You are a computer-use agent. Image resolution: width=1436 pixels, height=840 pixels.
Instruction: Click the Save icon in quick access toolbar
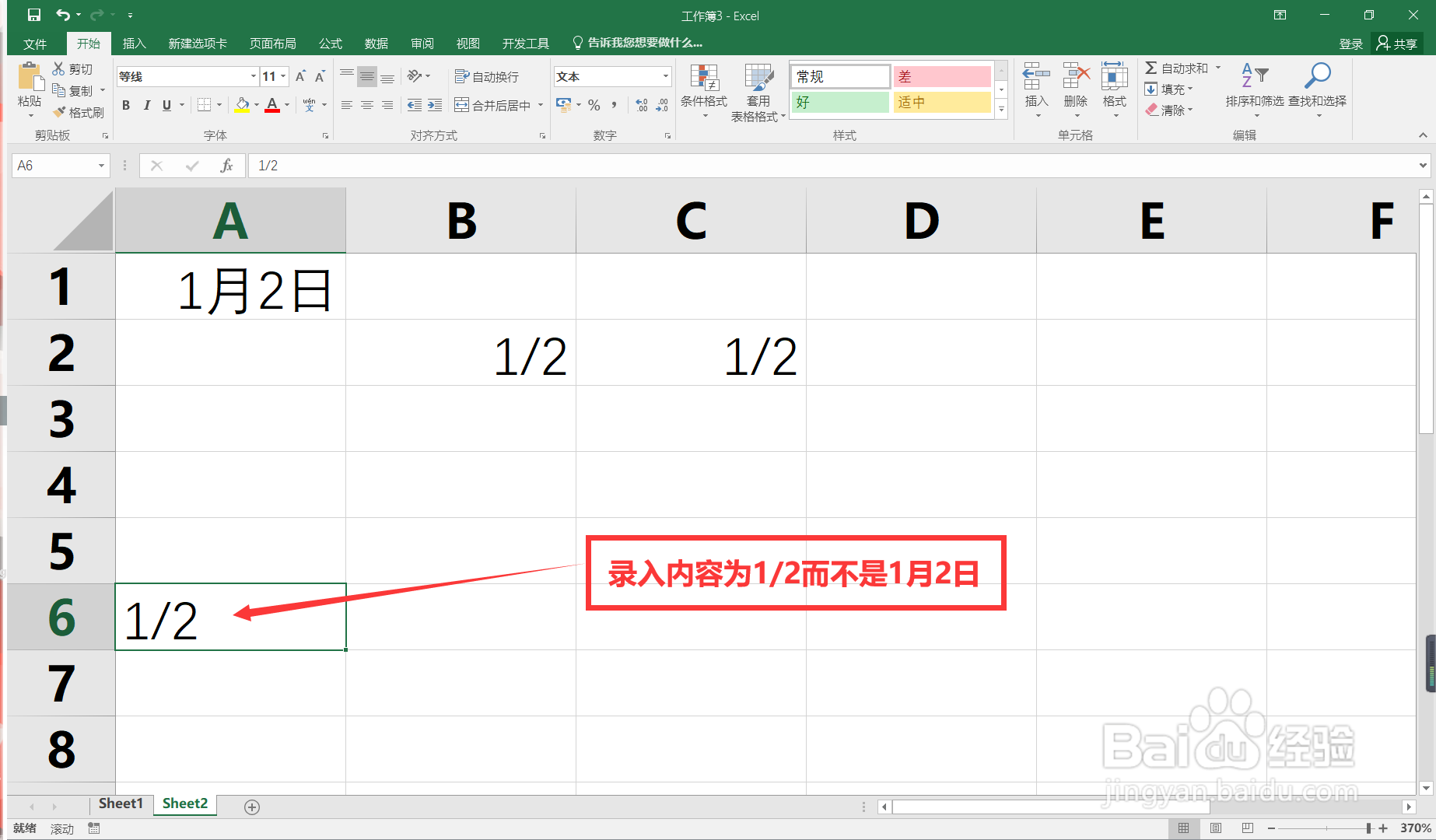click(33, 15)
